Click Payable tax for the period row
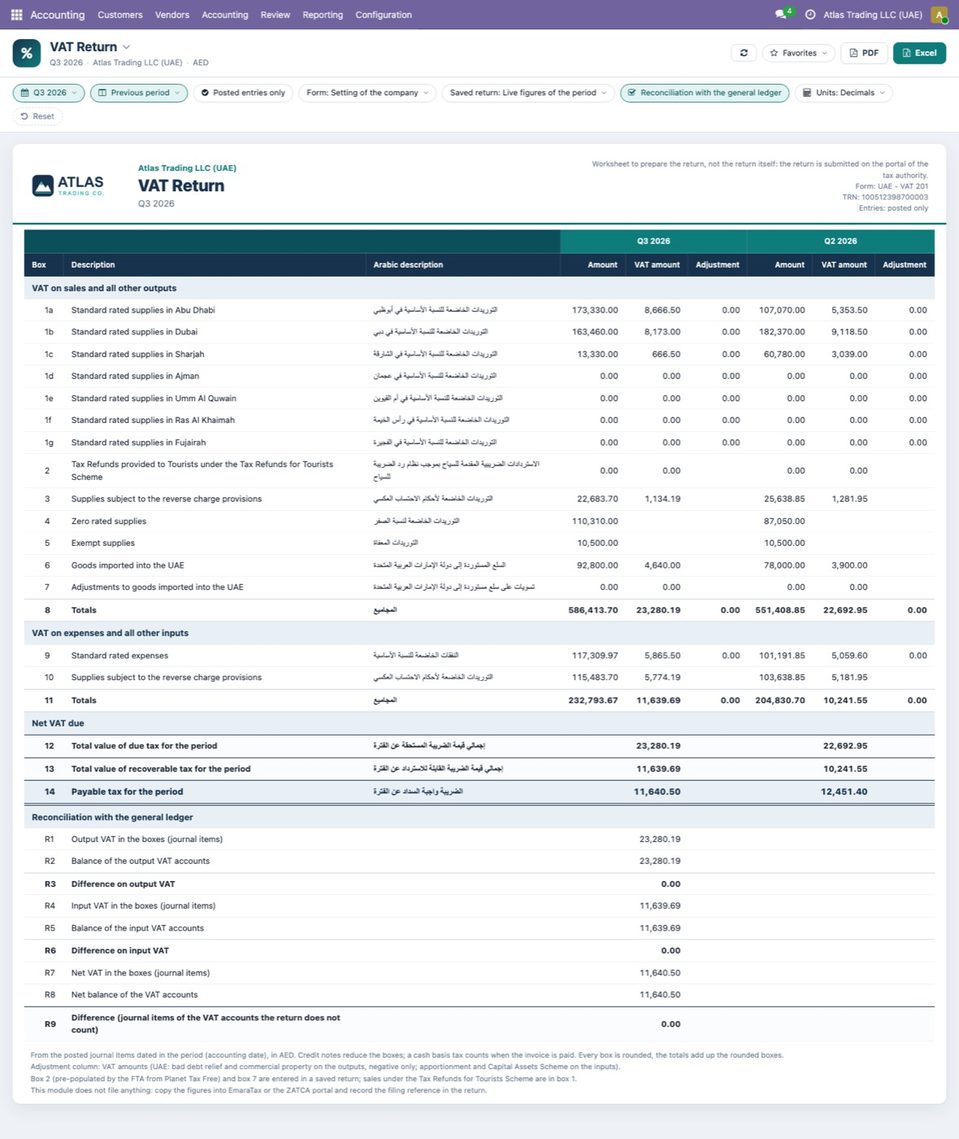 (480, 792)
